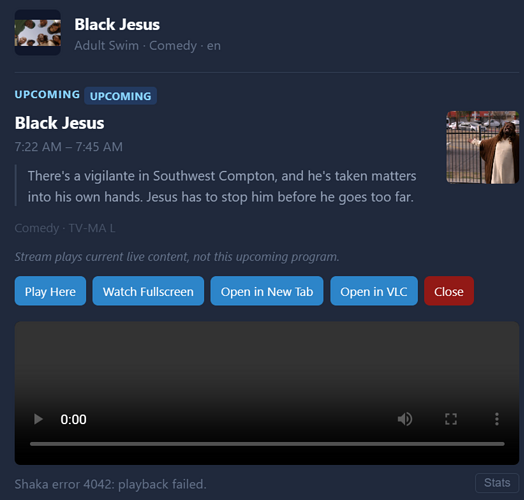Click Watch Fullscreen button
The width and height of the screenshot is (524, 500).
(148, 291)
